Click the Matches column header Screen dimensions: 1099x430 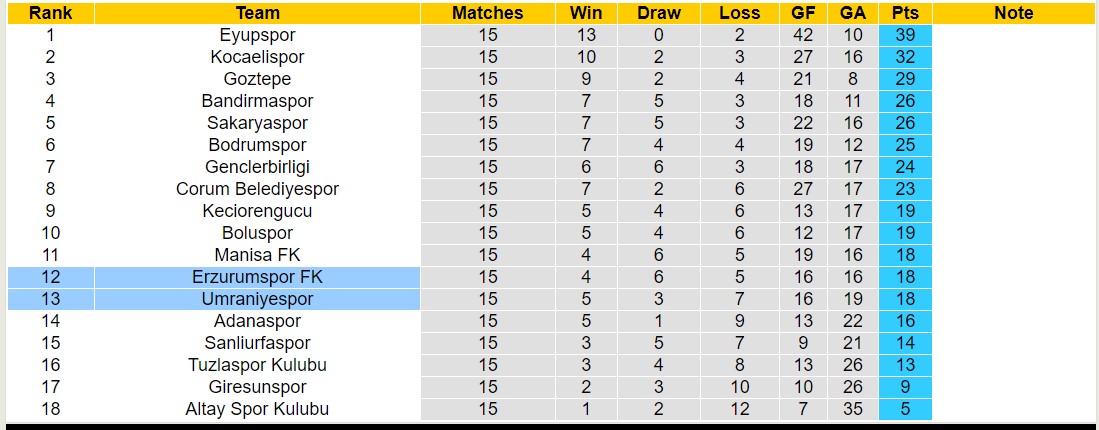[x=487, y=13]
